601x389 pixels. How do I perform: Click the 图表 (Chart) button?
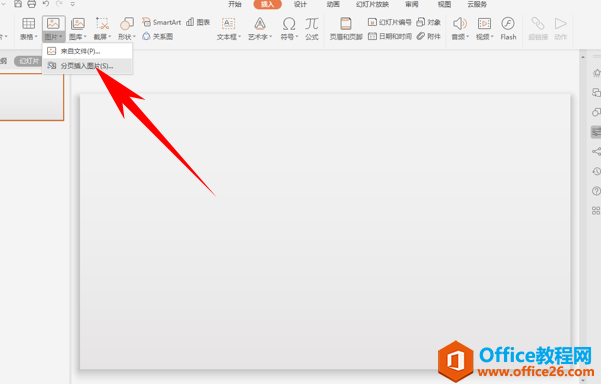[198, 22]
